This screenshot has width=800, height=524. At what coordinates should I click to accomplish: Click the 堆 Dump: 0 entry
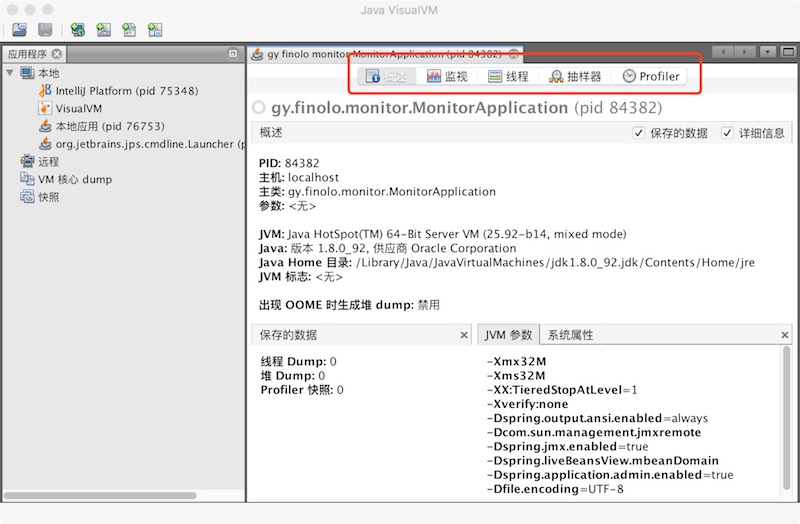click(293, 376)
